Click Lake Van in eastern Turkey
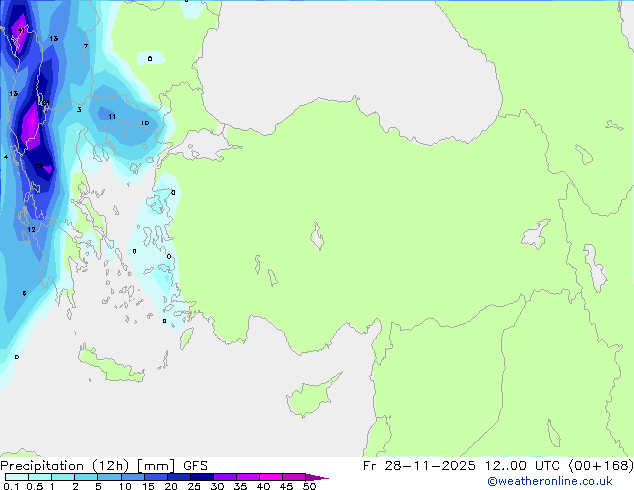Screen dimensions: 634x490 click(536, 234)
